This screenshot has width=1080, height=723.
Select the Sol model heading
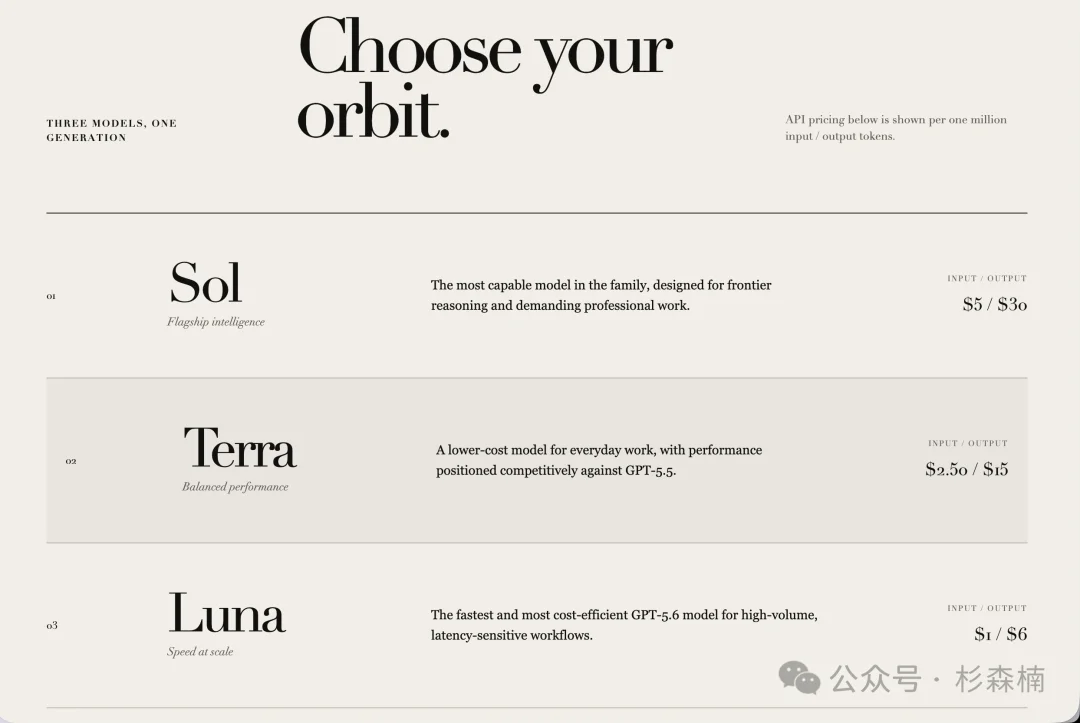tap(205, 282)
